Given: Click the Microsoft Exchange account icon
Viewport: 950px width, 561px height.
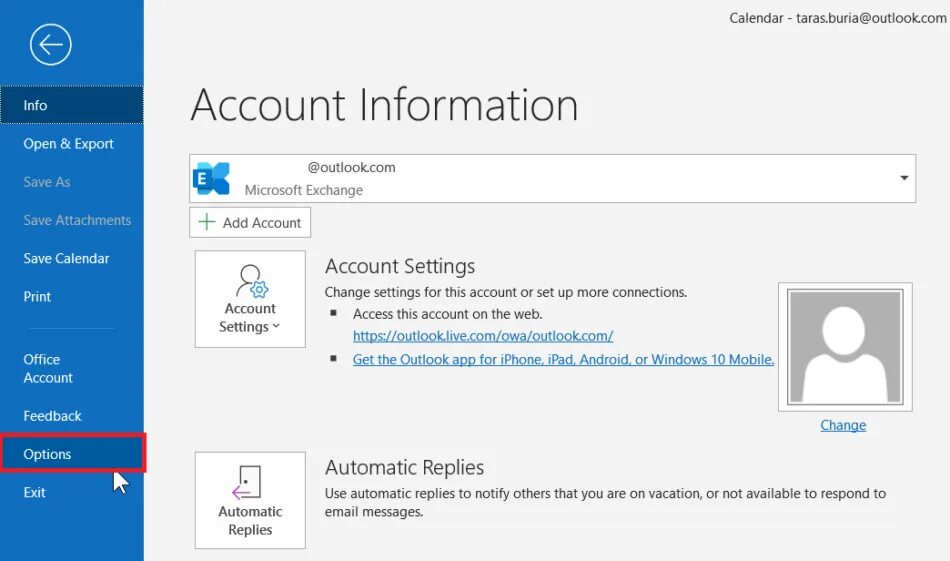Looking at the screenshot, I should pos(212,179).
